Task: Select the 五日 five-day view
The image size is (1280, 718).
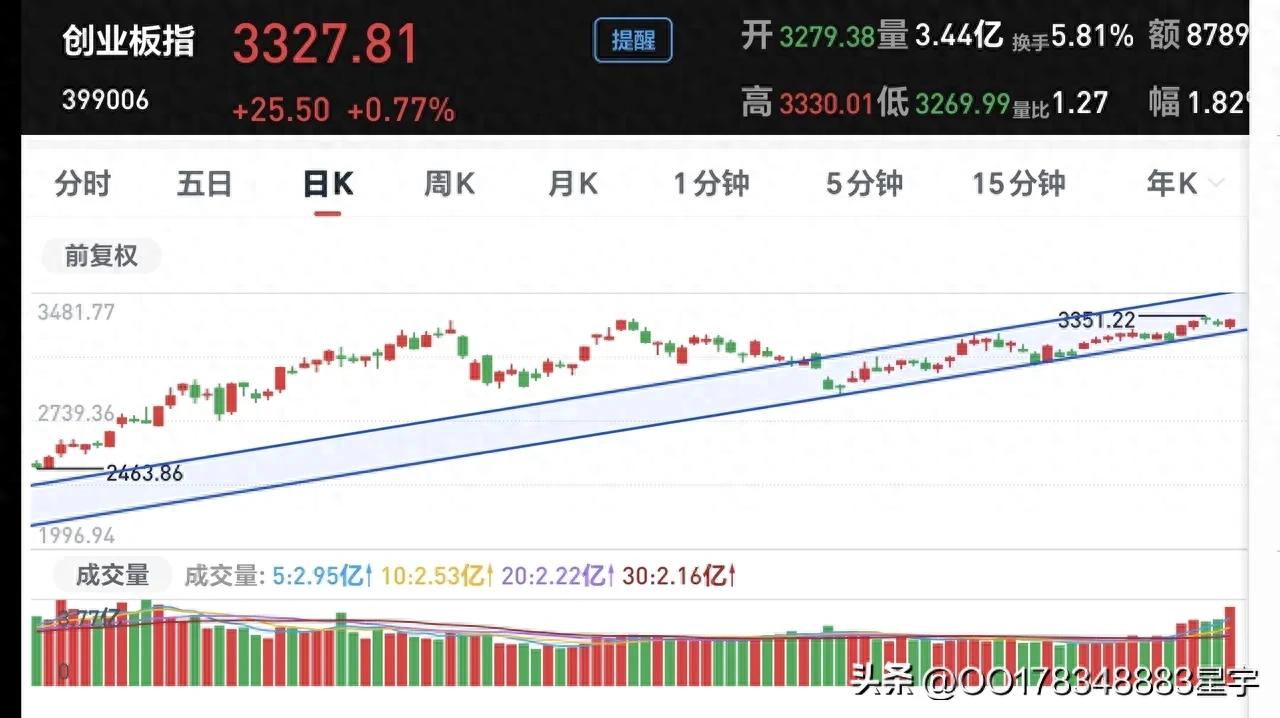Action: [x=204, y=184]
